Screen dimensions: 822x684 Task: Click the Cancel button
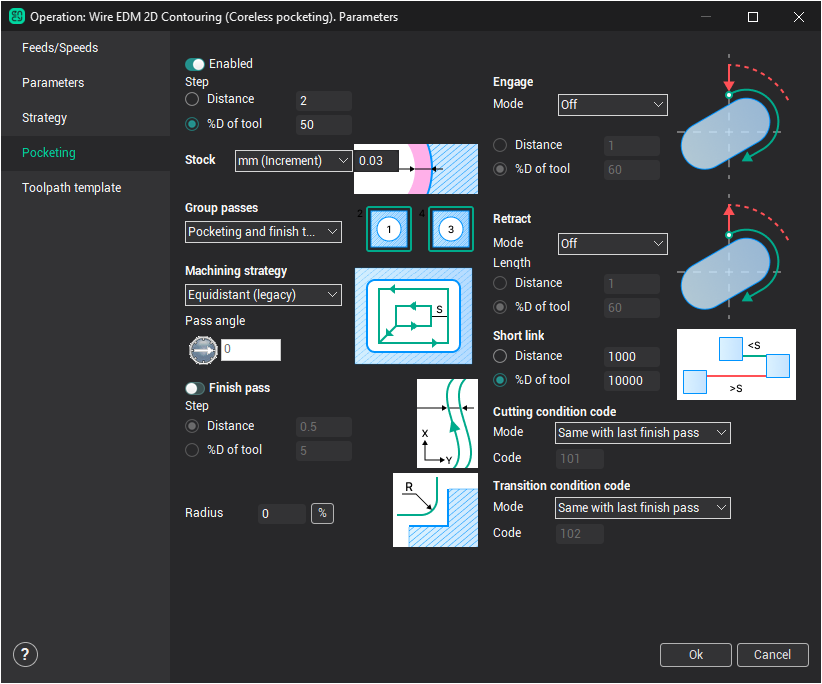coord(772,655)
